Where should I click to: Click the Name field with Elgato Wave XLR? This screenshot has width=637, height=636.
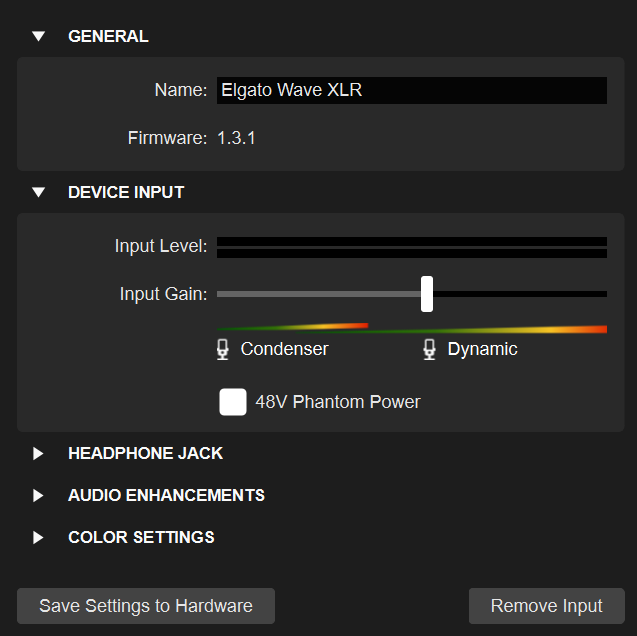point(412,90)
